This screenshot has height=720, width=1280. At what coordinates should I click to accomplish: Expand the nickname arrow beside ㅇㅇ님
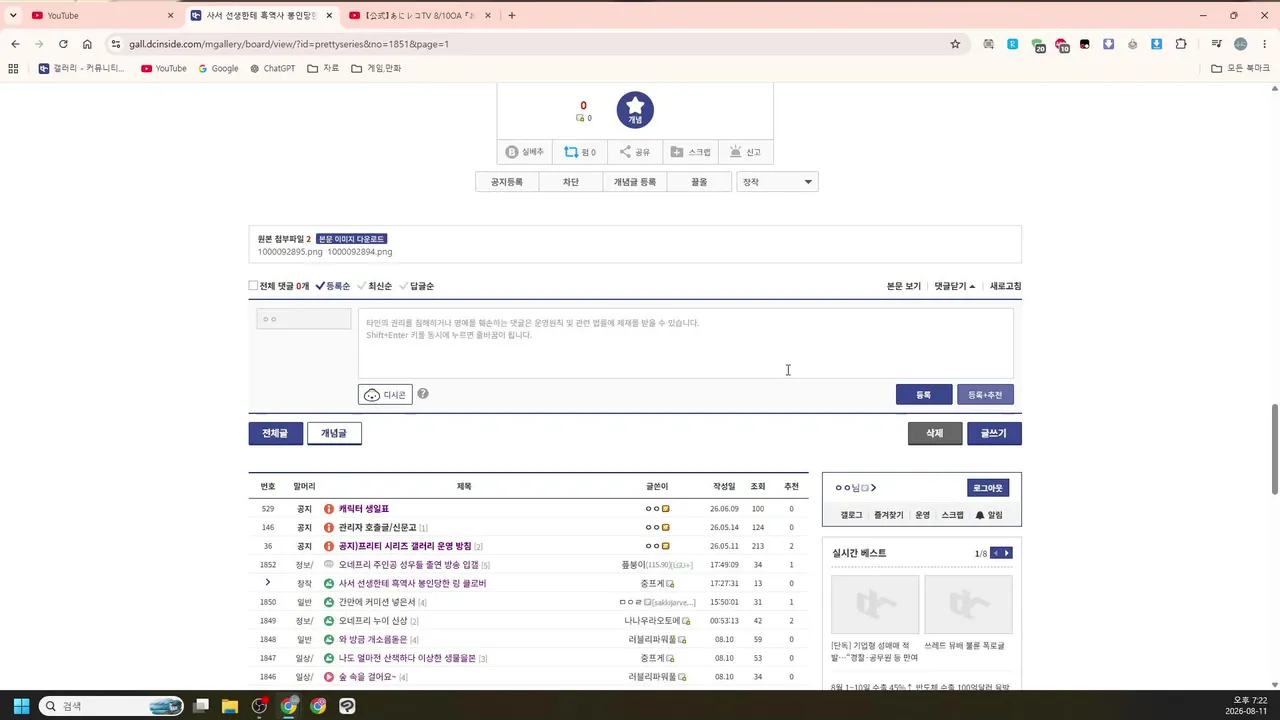pyautogui.click(x=873, y=488)
